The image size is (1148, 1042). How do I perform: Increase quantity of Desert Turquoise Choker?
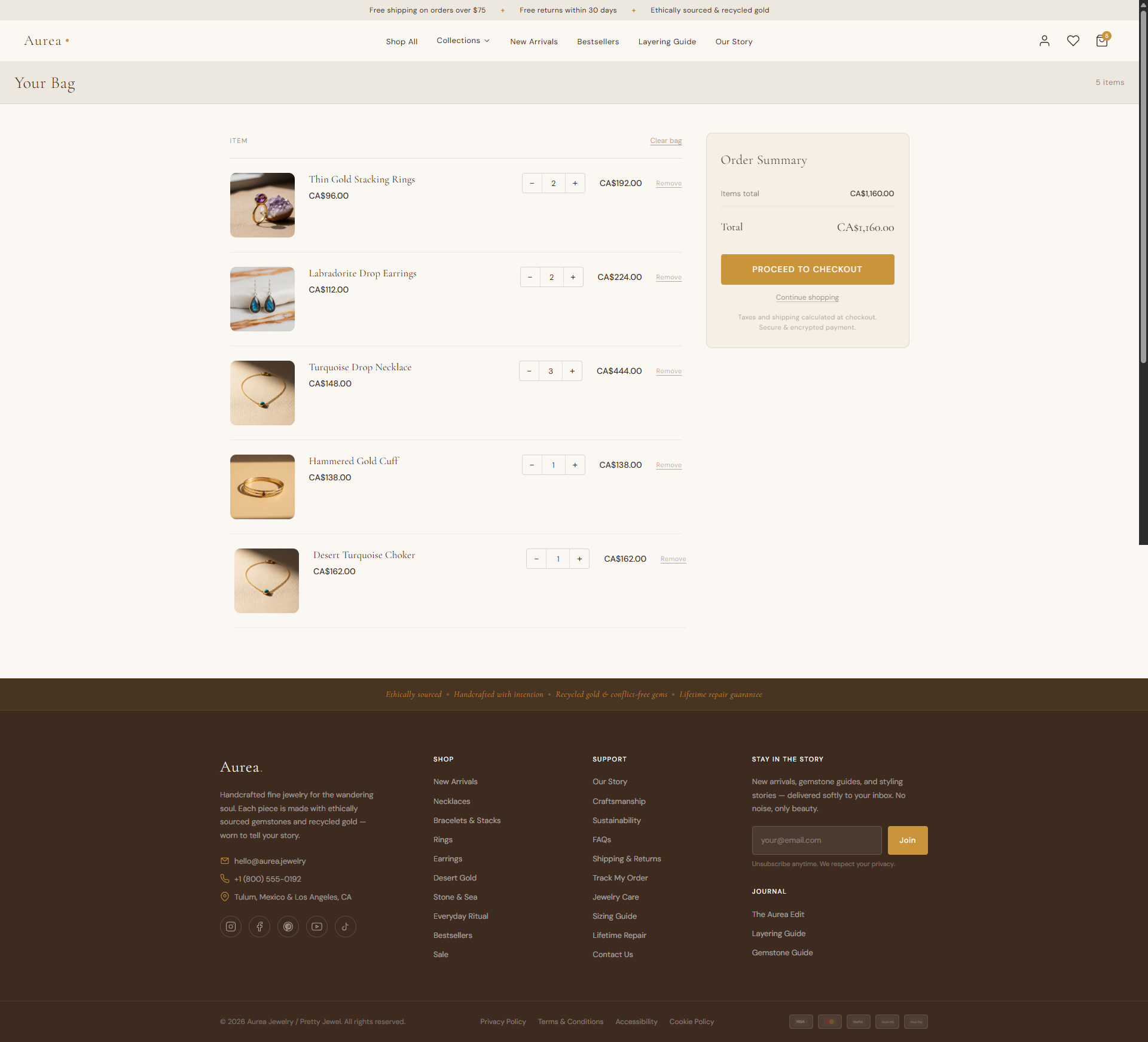(x=579, y=559)
